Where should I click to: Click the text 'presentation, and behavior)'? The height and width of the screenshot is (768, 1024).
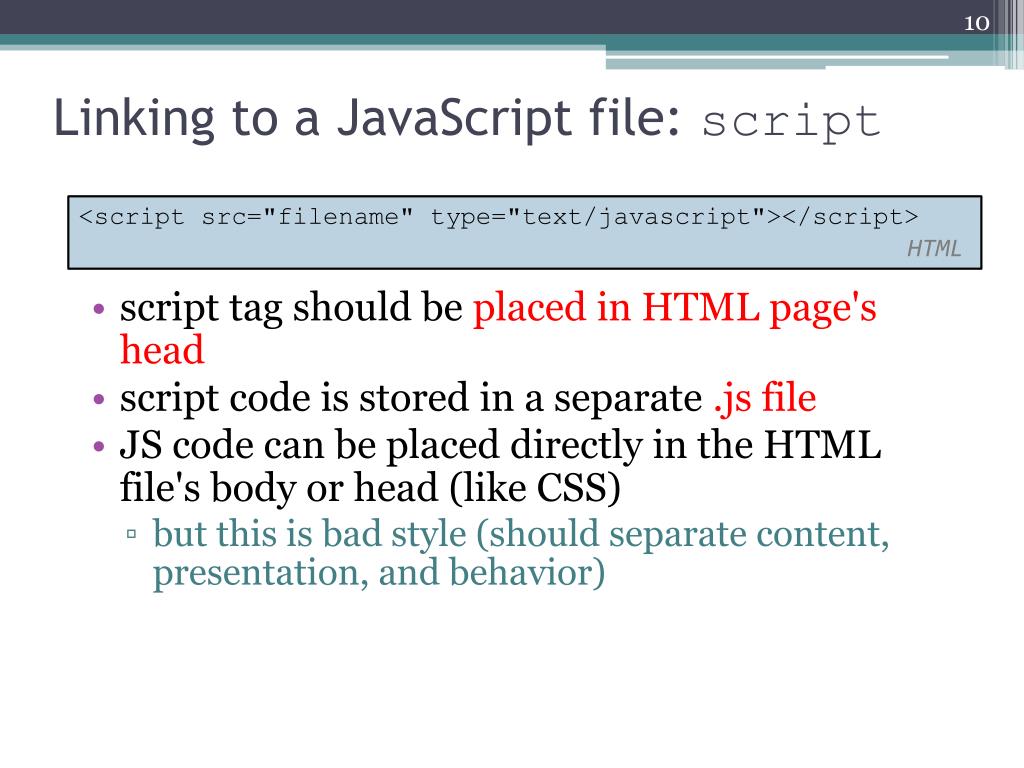point(379,573)
